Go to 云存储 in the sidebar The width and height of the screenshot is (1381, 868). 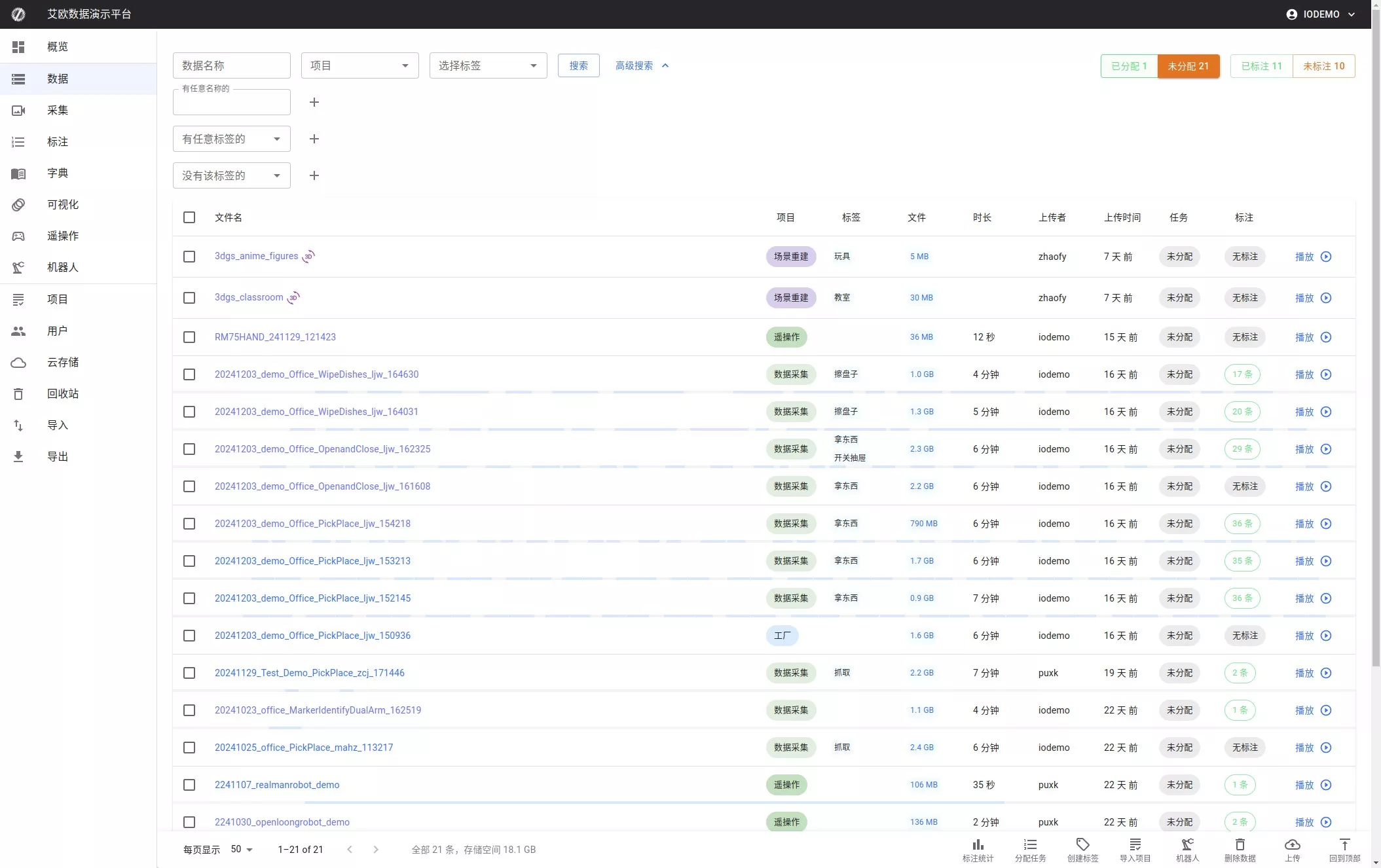tap(63, 362)
